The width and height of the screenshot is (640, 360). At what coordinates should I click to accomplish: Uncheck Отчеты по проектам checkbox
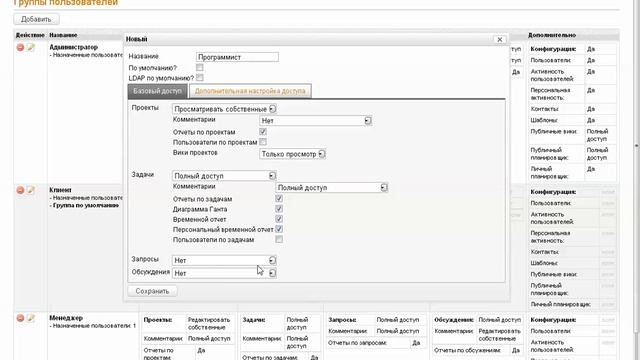(263, 132)
